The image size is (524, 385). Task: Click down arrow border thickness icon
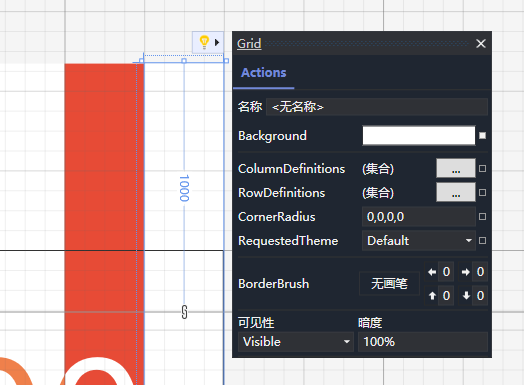click(x=466, y=296)
